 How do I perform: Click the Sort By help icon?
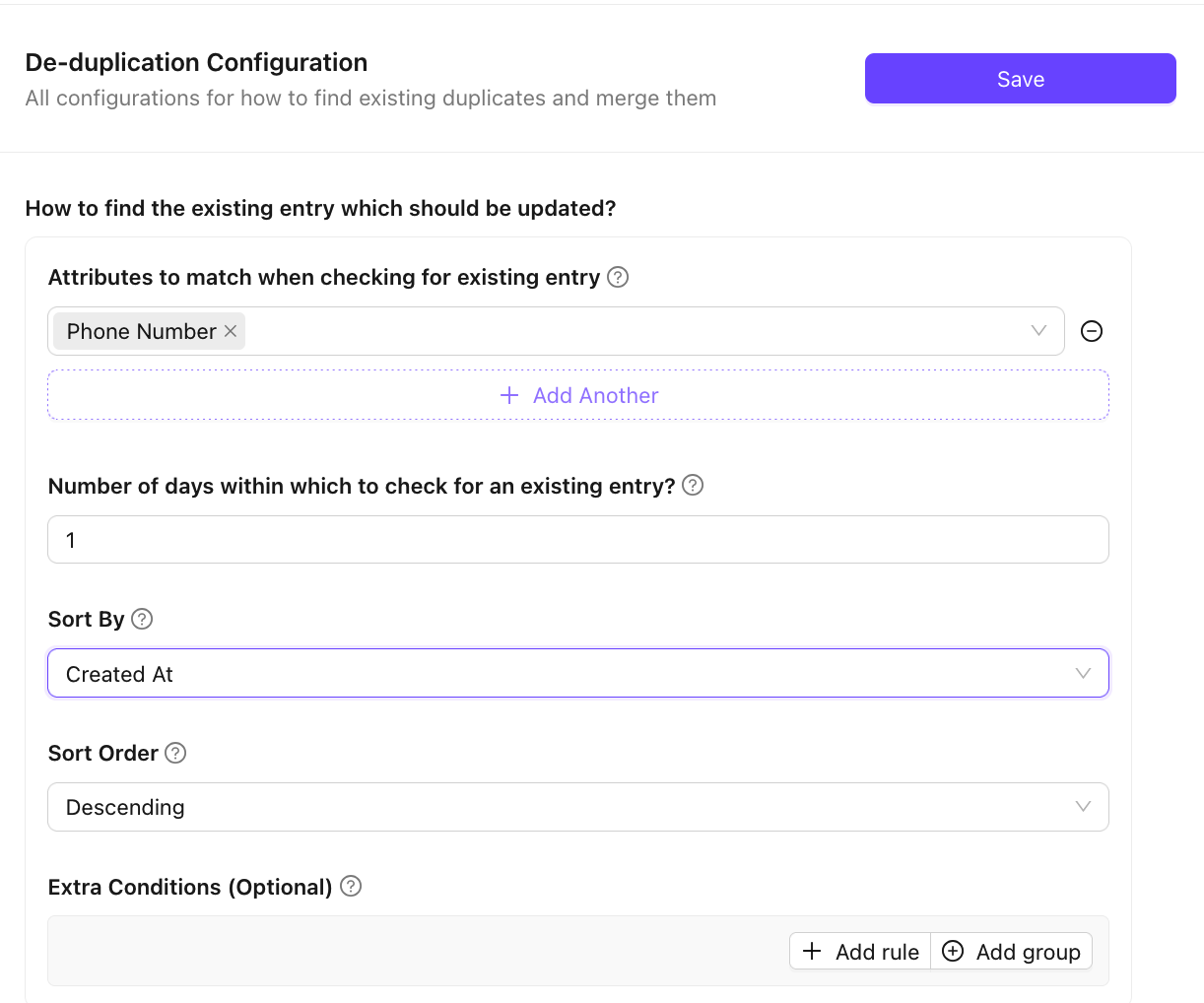142,619
